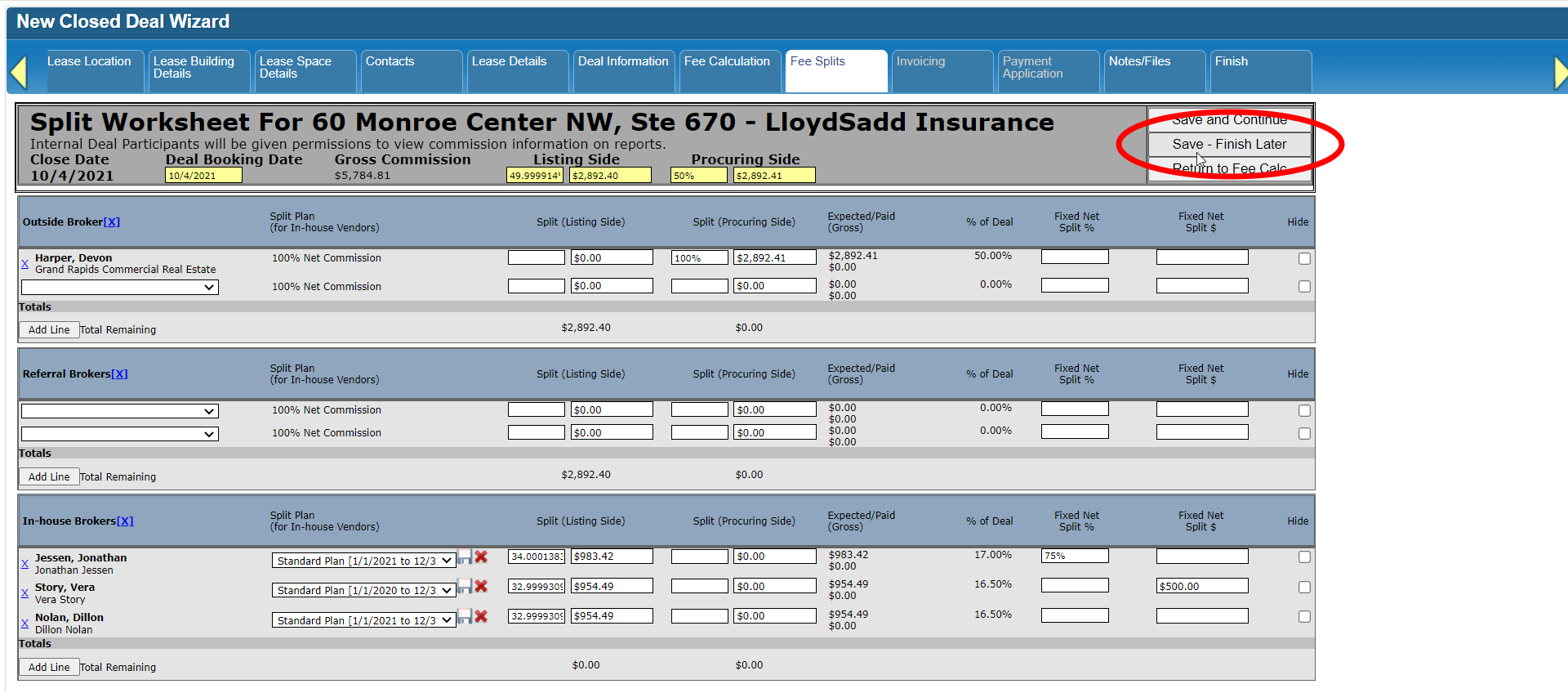This screenshot has width=1568, height=693.
Task: Open the first Referral Broker selection dropdown
Action: [119, 412]
